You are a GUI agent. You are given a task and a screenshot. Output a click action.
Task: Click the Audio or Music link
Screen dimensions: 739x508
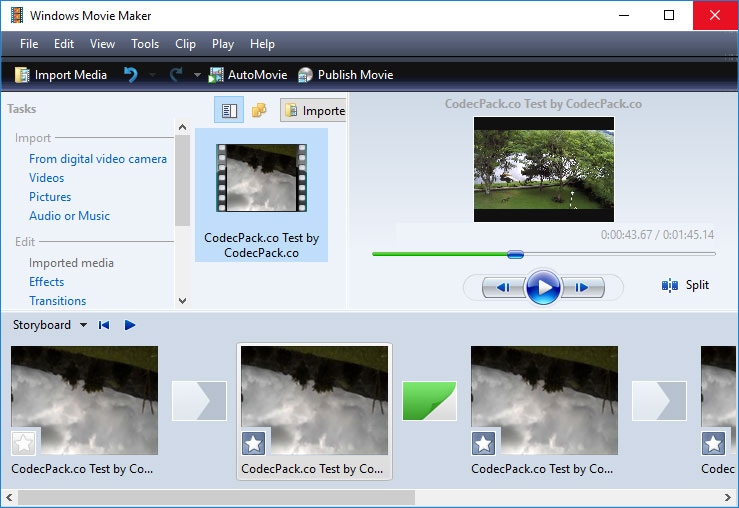[x=69, y=216]
